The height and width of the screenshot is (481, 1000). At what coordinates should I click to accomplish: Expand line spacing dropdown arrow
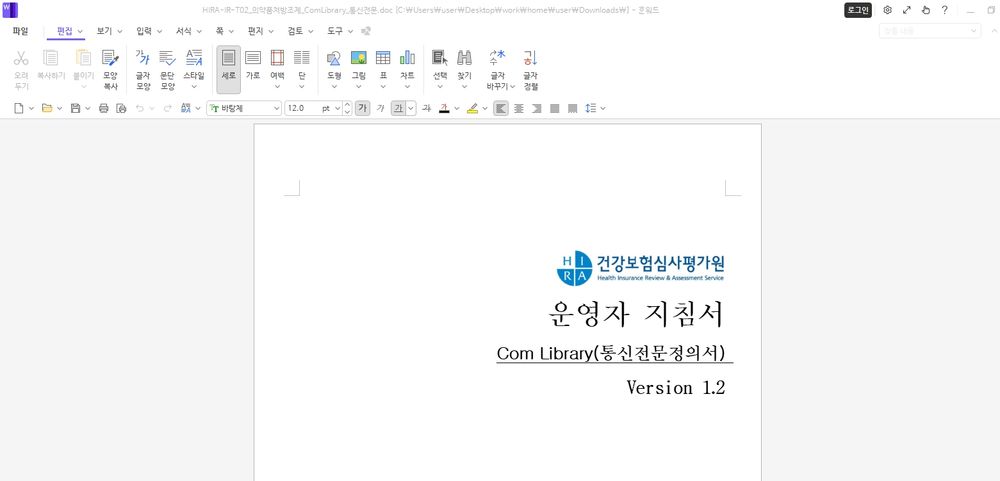tap(603, 108)
